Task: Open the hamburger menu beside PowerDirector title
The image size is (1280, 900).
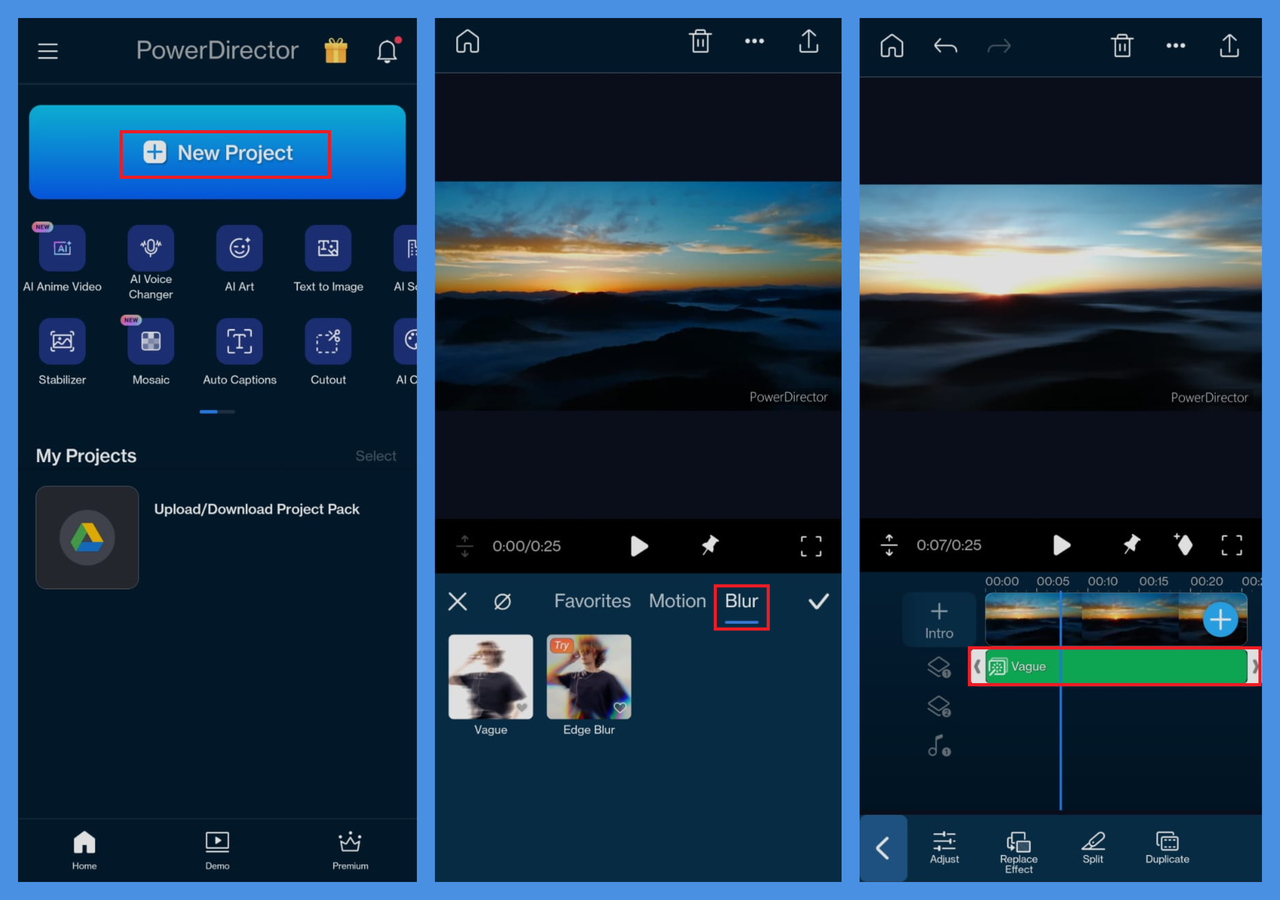Action: pyautogui.click(x=48, y=51)
